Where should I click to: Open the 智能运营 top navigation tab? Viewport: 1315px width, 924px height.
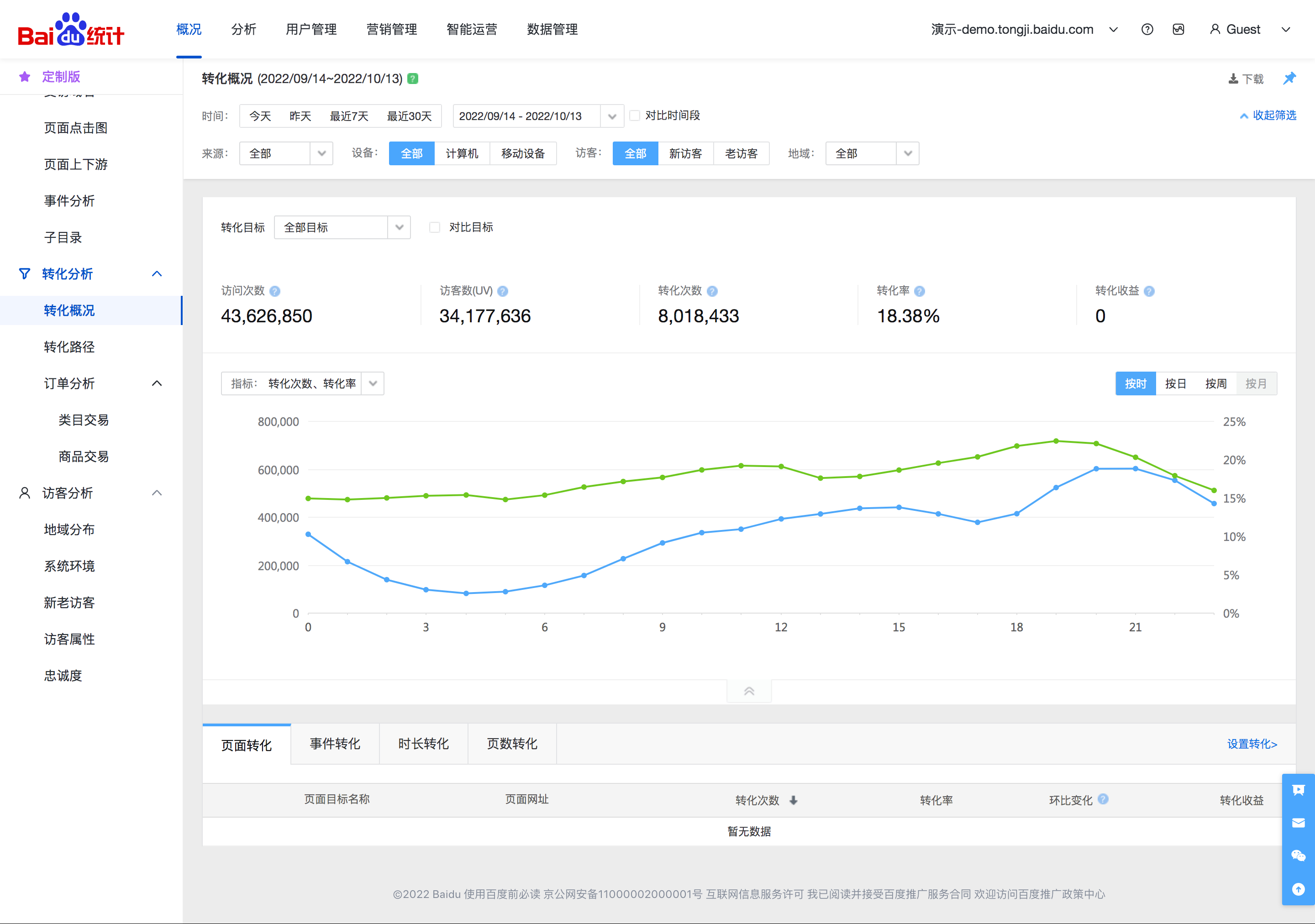click(x=472, y=29)
